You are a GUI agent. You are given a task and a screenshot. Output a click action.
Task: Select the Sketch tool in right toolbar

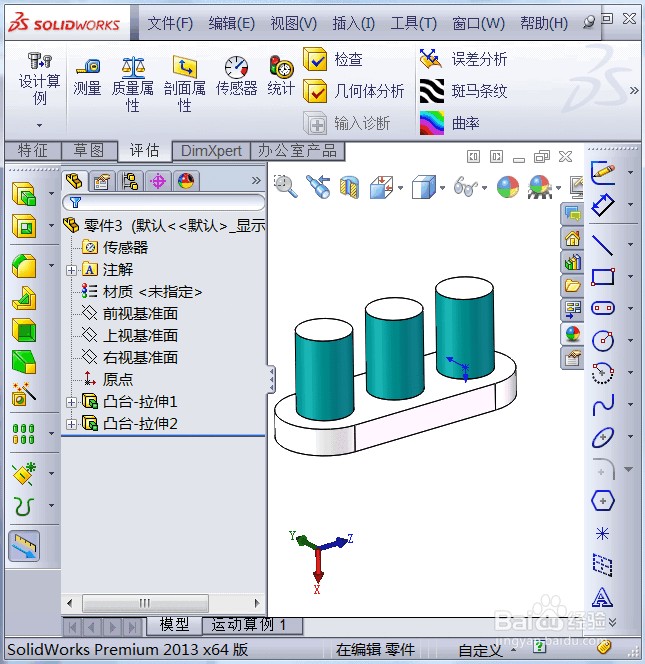coord(603,172)
